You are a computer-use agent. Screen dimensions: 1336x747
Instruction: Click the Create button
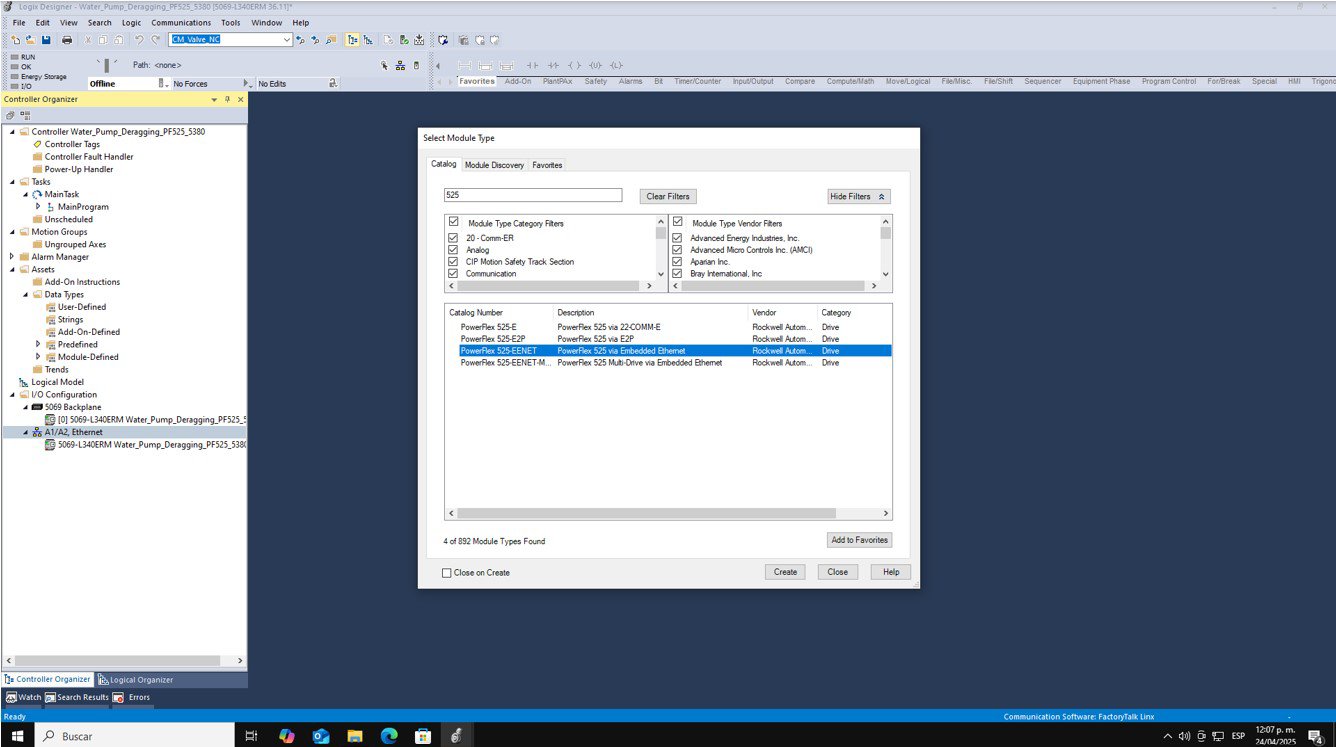point(786,572)
